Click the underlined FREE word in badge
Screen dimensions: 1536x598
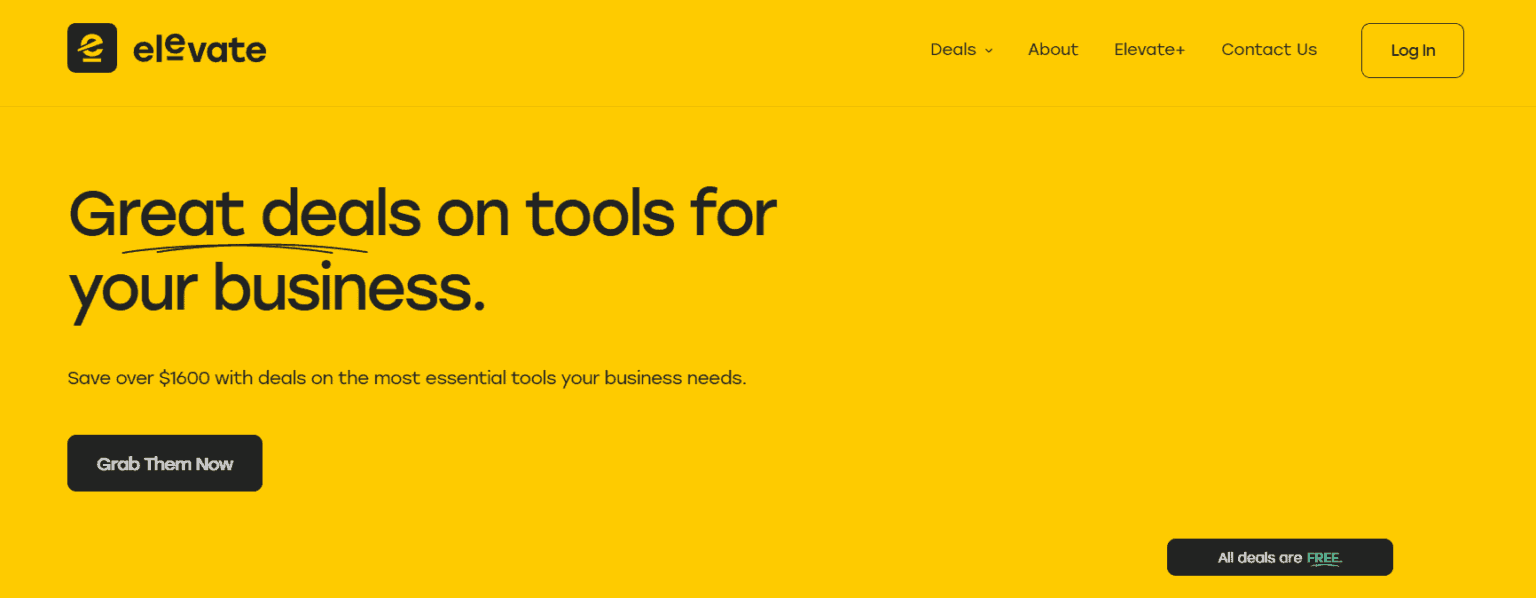pos(1323,558)
